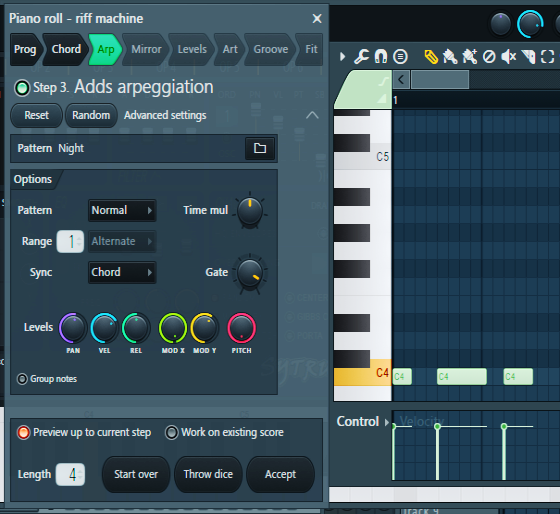Click the longest C4 note in piano roll
Screen dimensions: 560x514
462,377
